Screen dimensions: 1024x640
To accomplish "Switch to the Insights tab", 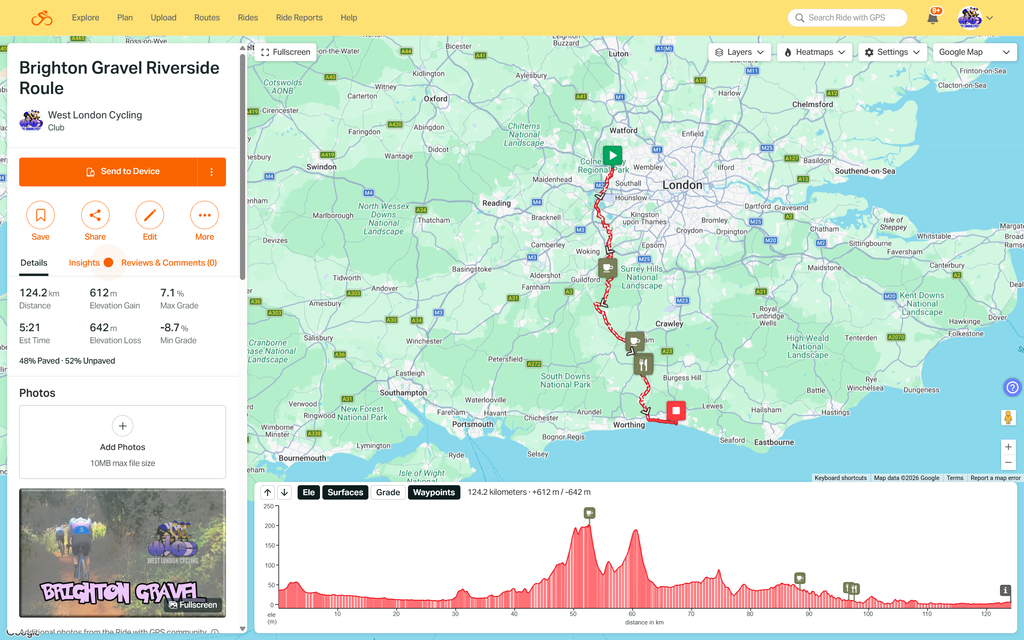I will [x=84, y=263].
